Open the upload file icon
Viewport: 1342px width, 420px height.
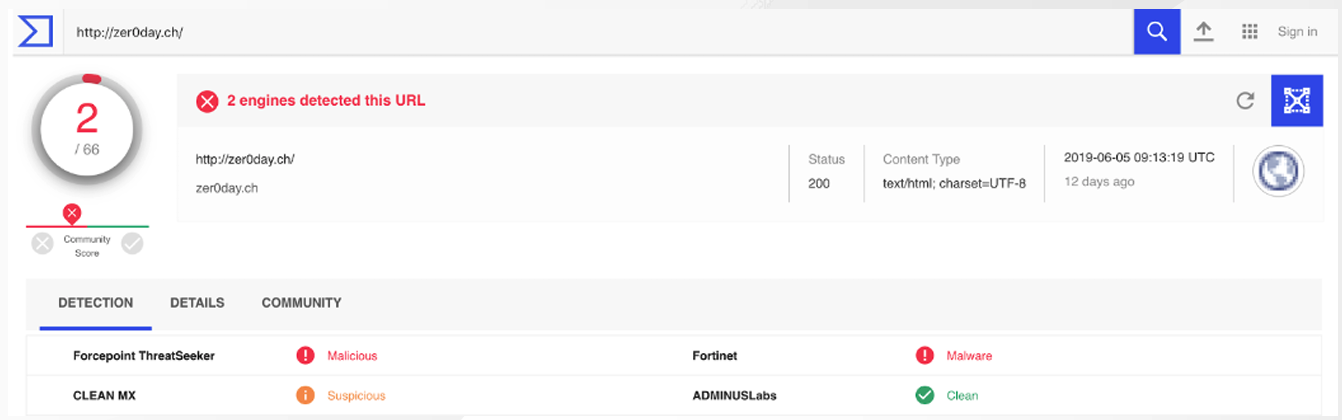pyautogui.click(x=1204, y=32)
